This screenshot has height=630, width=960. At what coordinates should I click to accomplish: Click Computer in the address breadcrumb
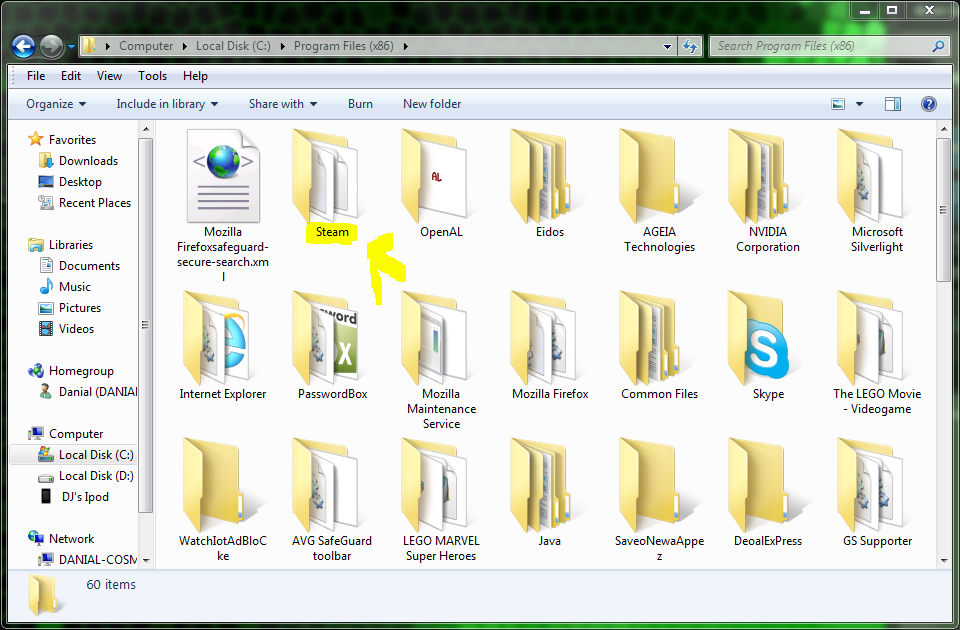146,46
